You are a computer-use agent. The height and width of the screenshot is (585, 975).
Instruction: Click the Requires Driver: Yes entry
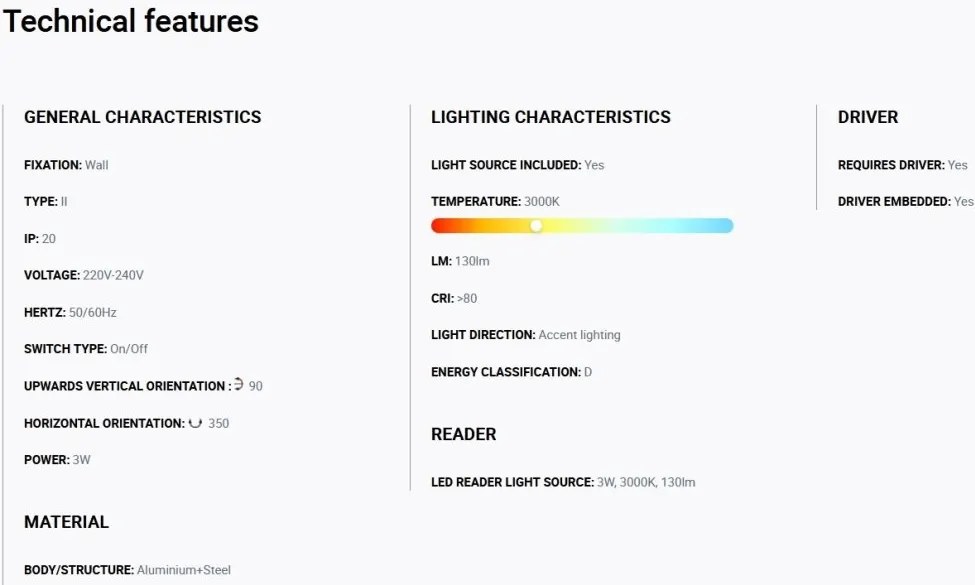(x=903, y=165)
